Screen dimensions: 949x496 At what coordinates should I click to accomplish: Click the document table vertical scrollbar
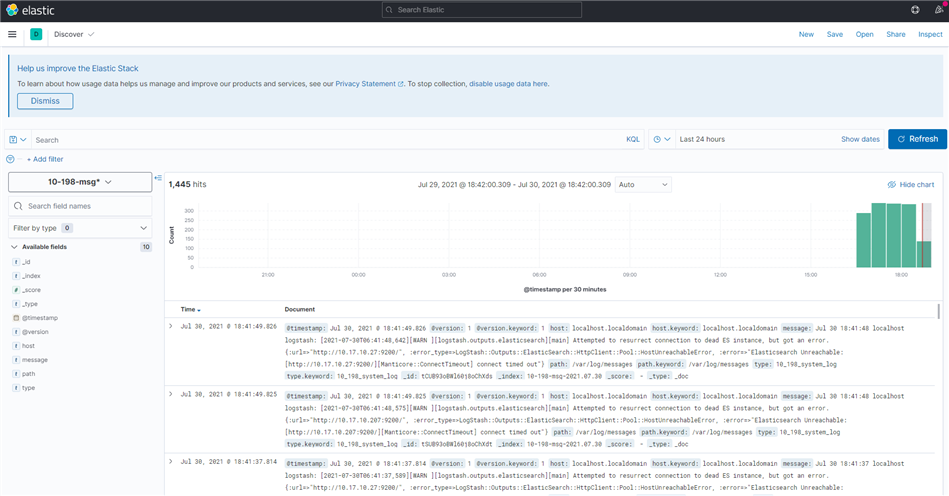click(939, 312)
